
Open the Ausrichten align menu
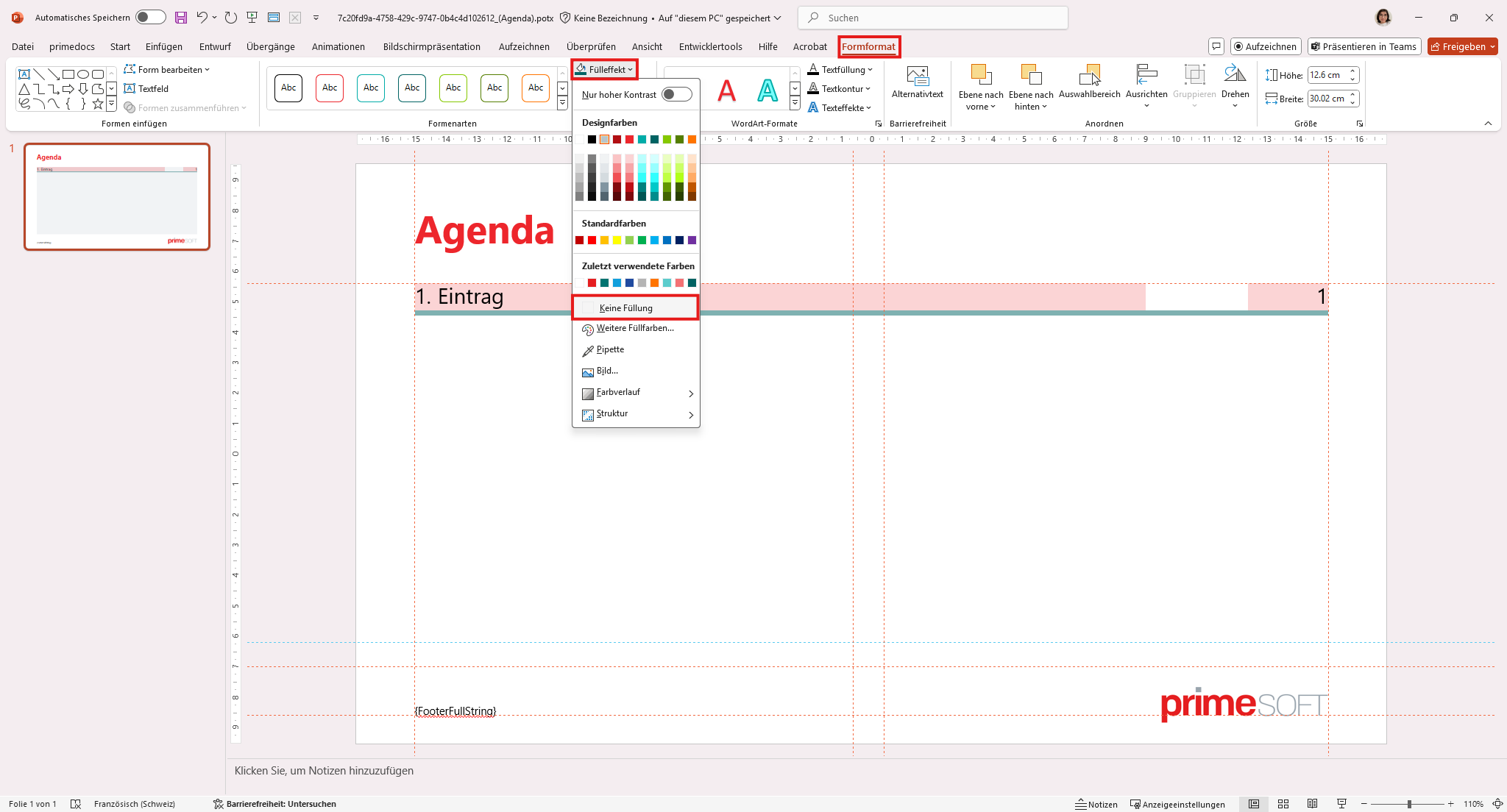point(1146,86)
